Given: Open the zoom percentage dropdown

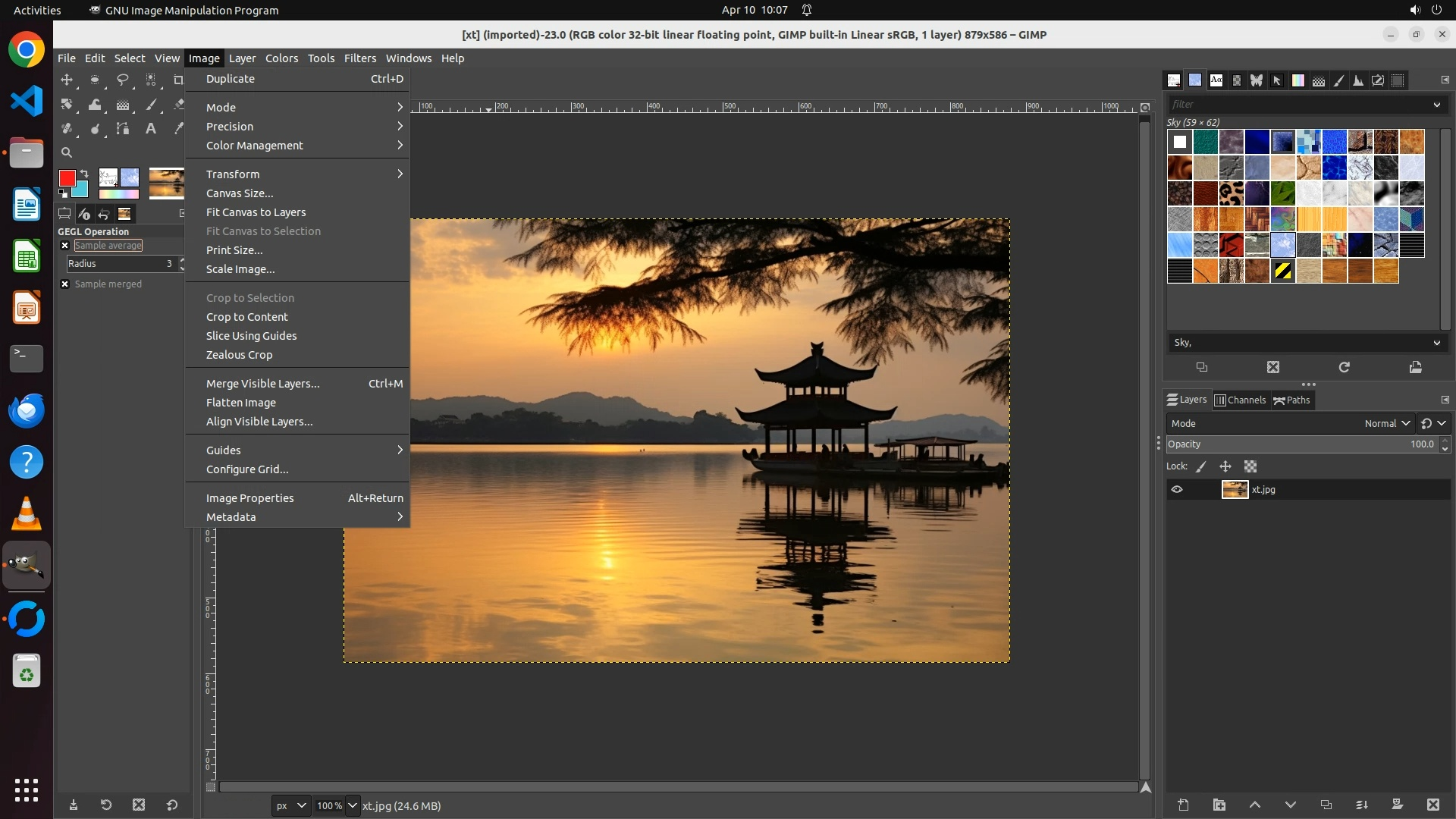Looking at the screenshot, I should (x=352, y=805).
